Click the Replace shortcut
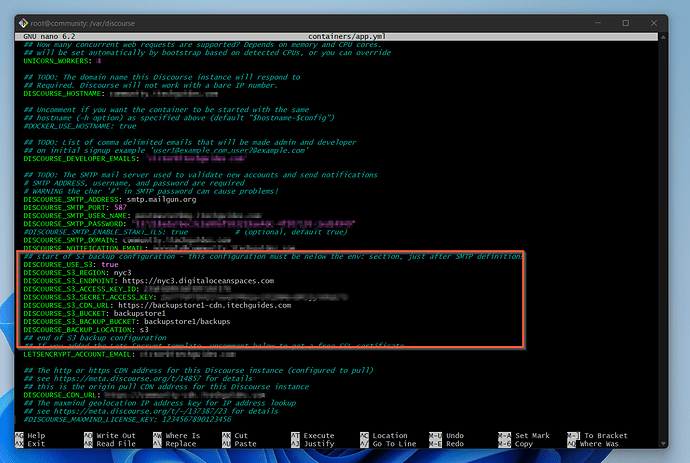The height and width of the screenshot is (463, 690). coord(175,444)
